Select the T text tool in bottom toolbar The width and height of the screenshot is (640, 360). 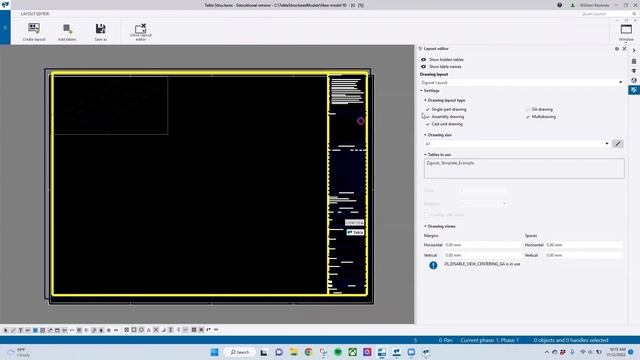(x=20, y=330)
